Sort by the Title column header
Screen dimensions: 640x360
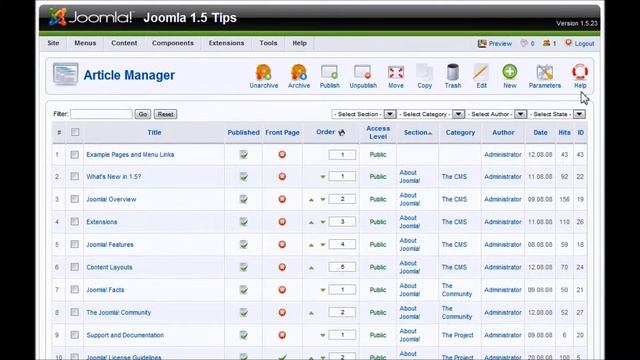(154, 132)
